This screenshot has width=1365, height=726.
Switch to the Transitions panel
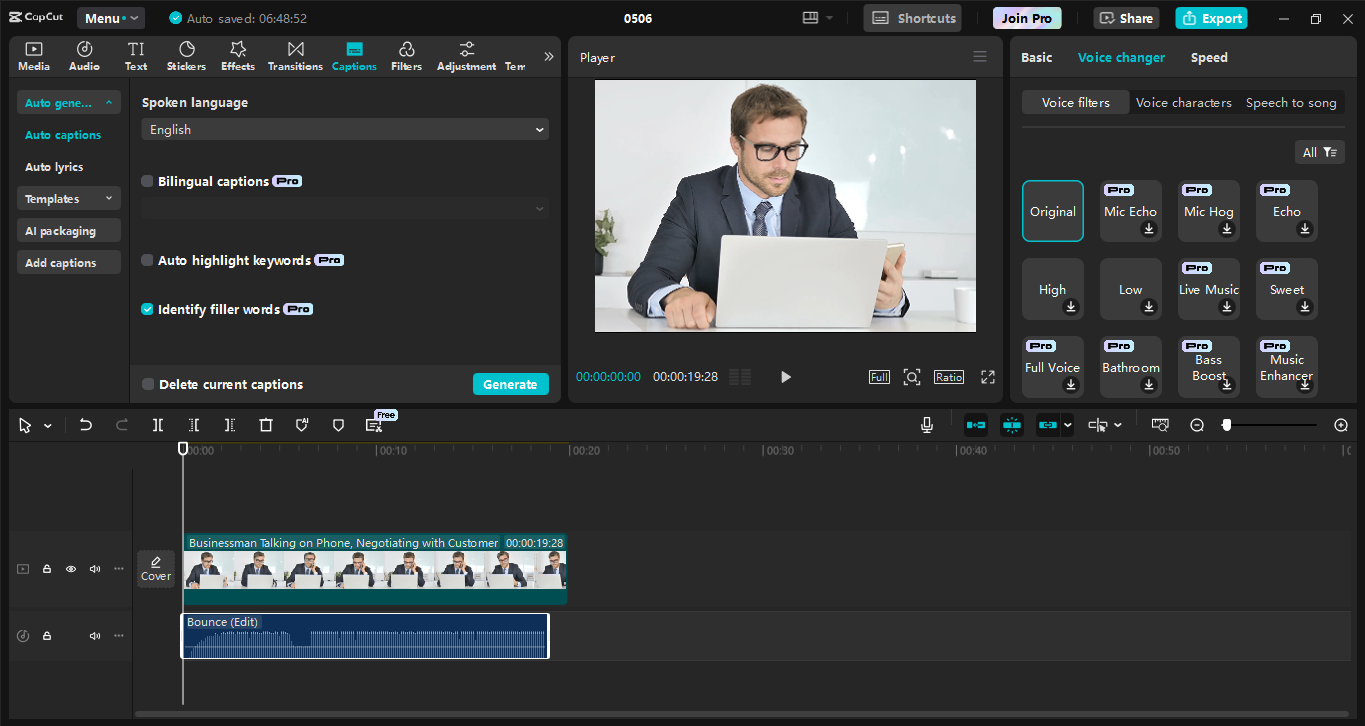click(295, 55)
